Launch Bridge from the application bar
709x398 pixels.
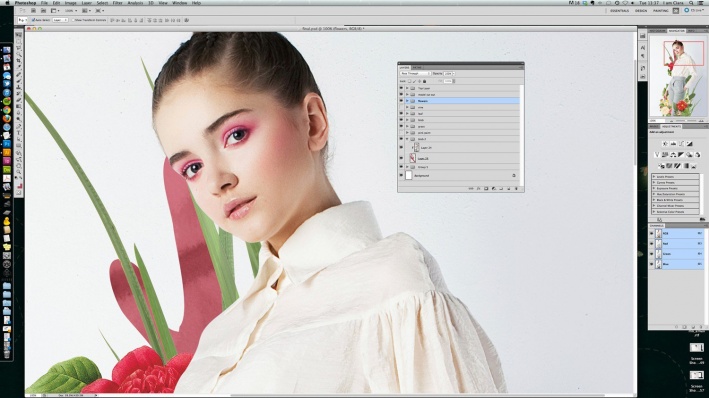click(x=33, y=10)
